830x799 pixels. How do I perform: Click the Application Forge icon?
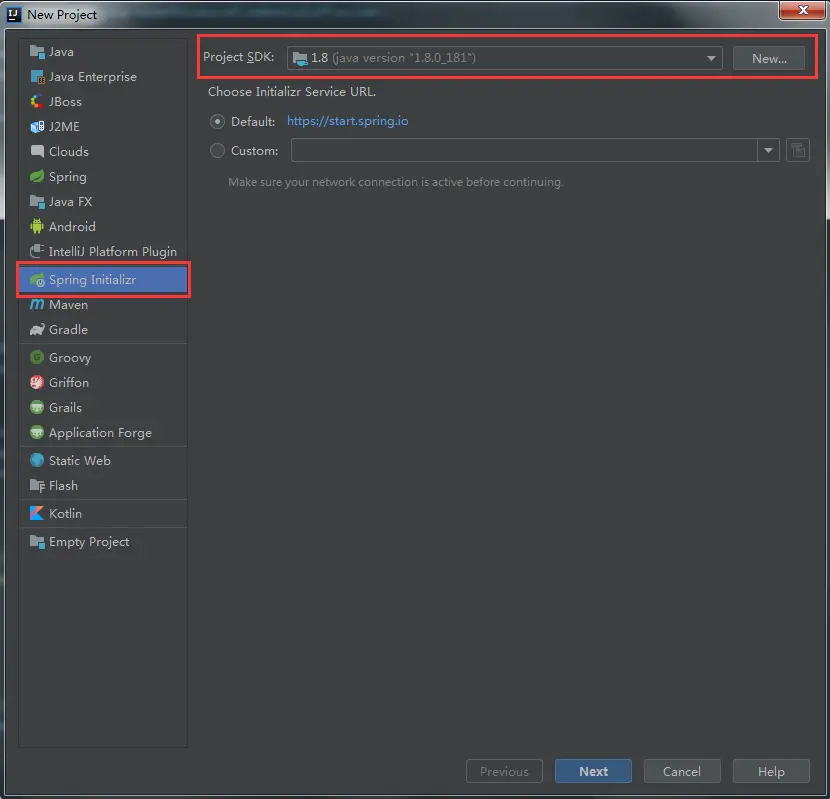tap(37, 433)
